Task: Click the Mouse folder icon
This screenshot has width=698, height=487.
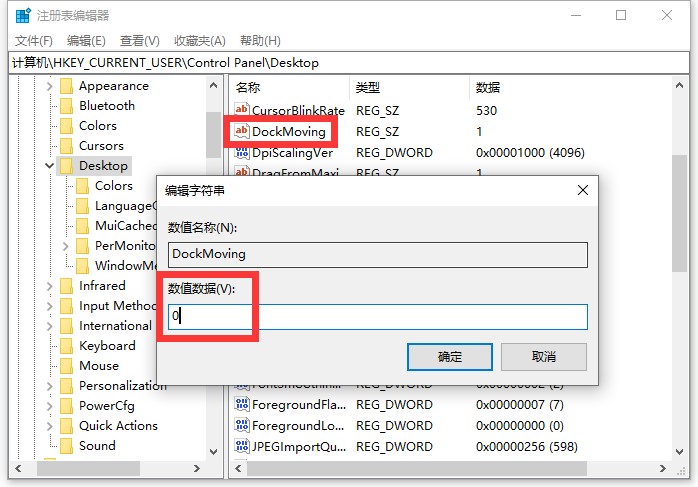Action: pyautogui.click(x=66, y=366)
